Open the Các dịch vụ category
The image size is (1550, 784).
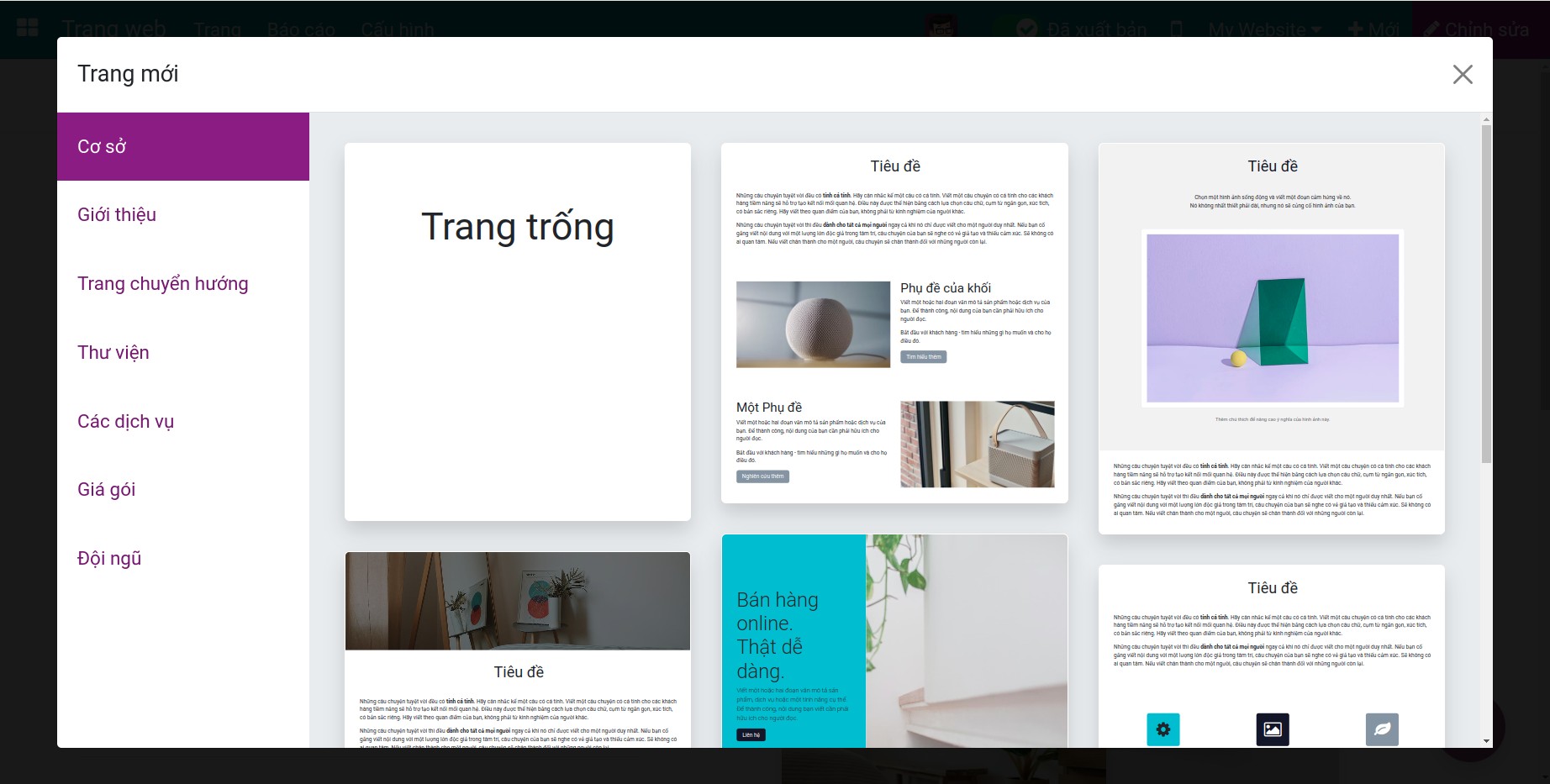coord(183,422)
